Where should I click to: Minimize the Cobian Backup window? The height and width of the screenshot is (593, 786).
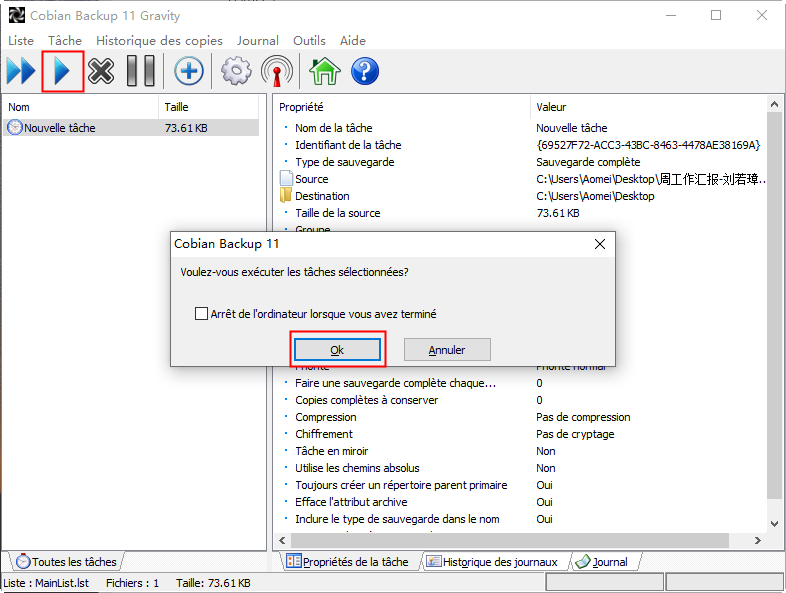point(671,16)
